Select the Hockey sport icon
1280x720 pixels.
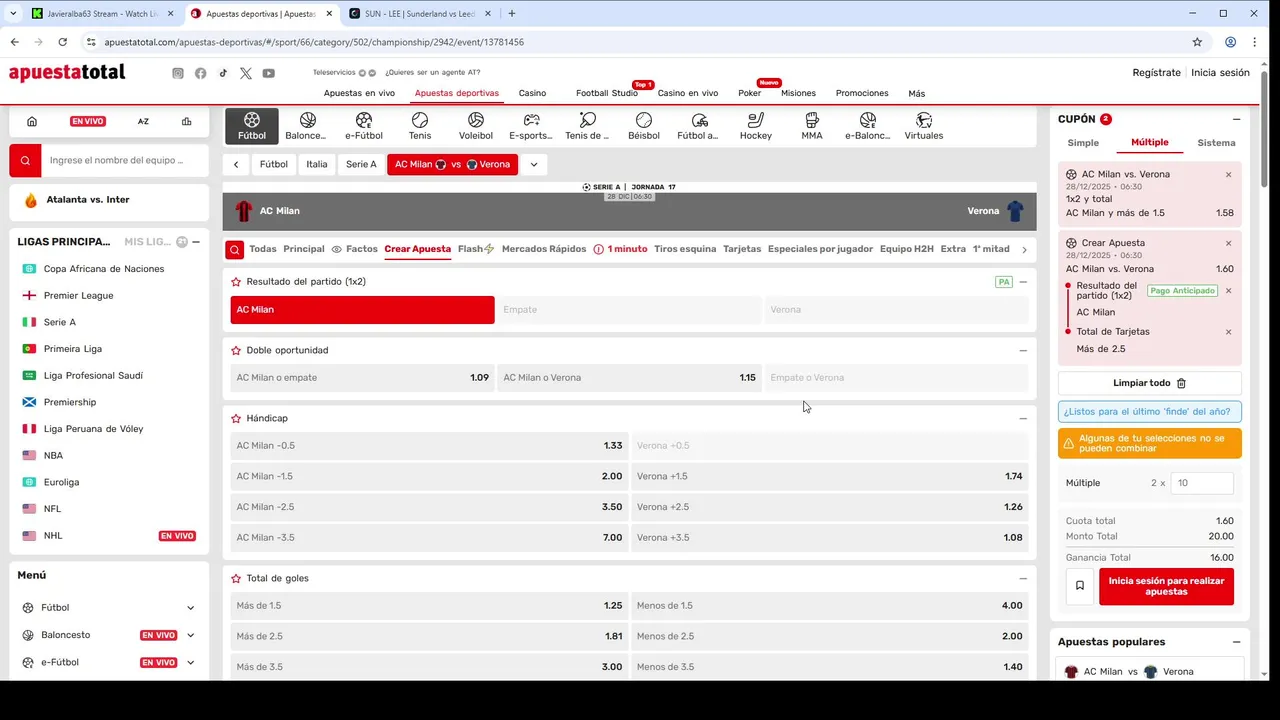tap(756, 126)
